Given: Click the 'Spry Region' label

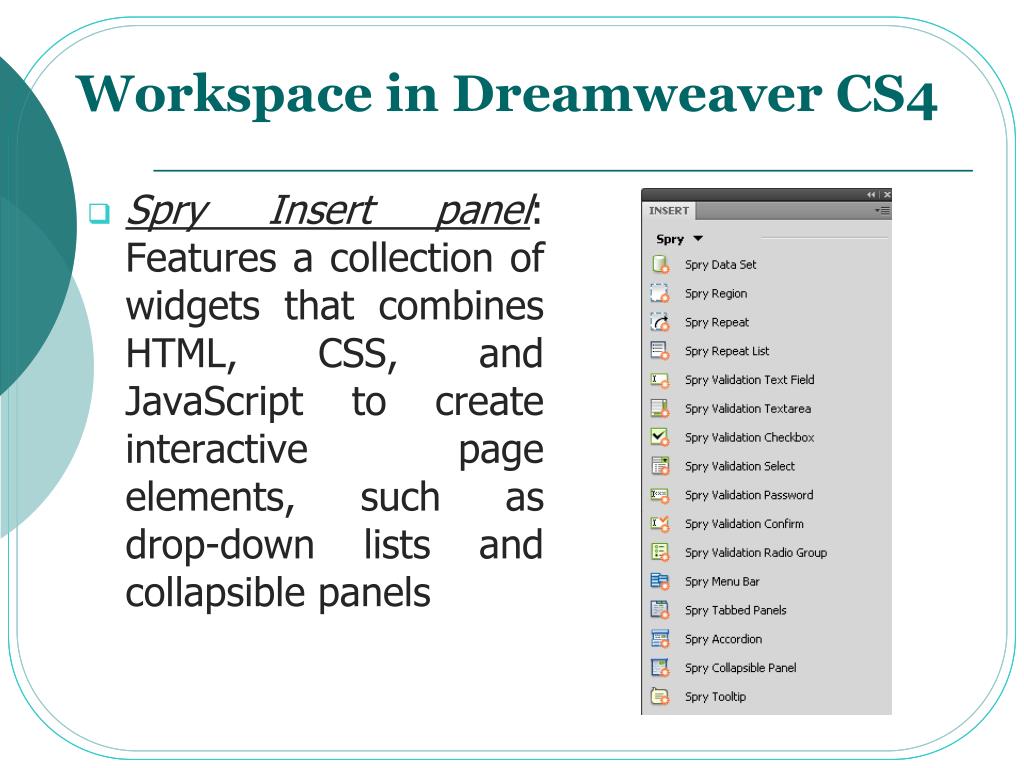Looking at the screenshot, I should (x=716, y=293).
